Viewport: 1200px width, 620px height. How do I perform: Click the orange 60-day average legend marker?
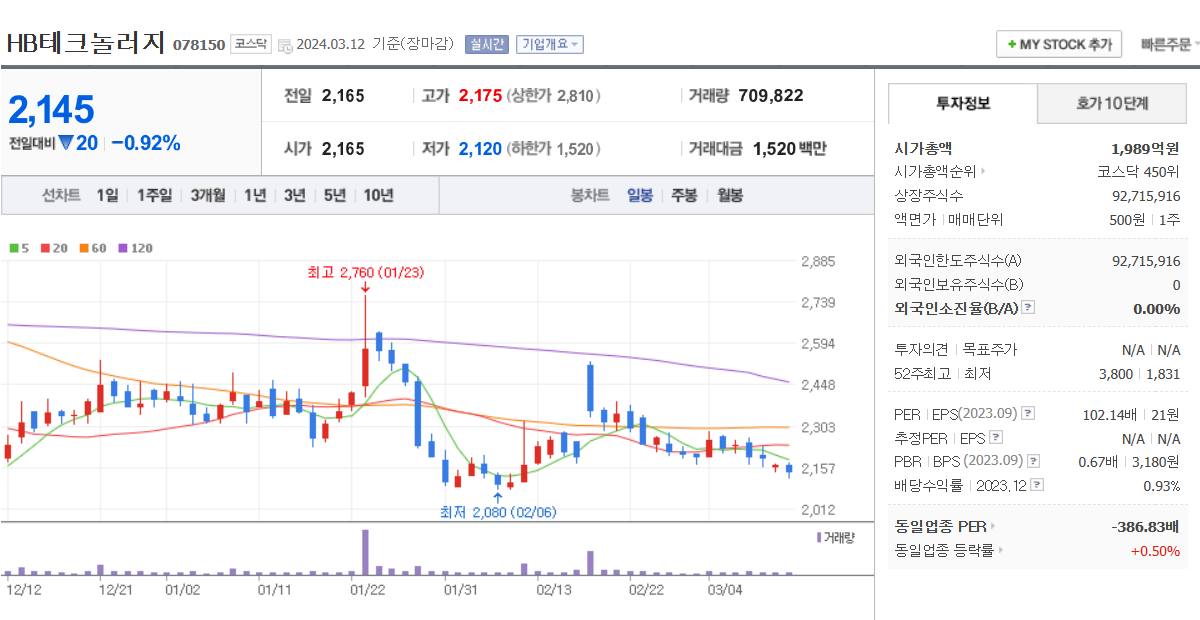coord(84,248)
